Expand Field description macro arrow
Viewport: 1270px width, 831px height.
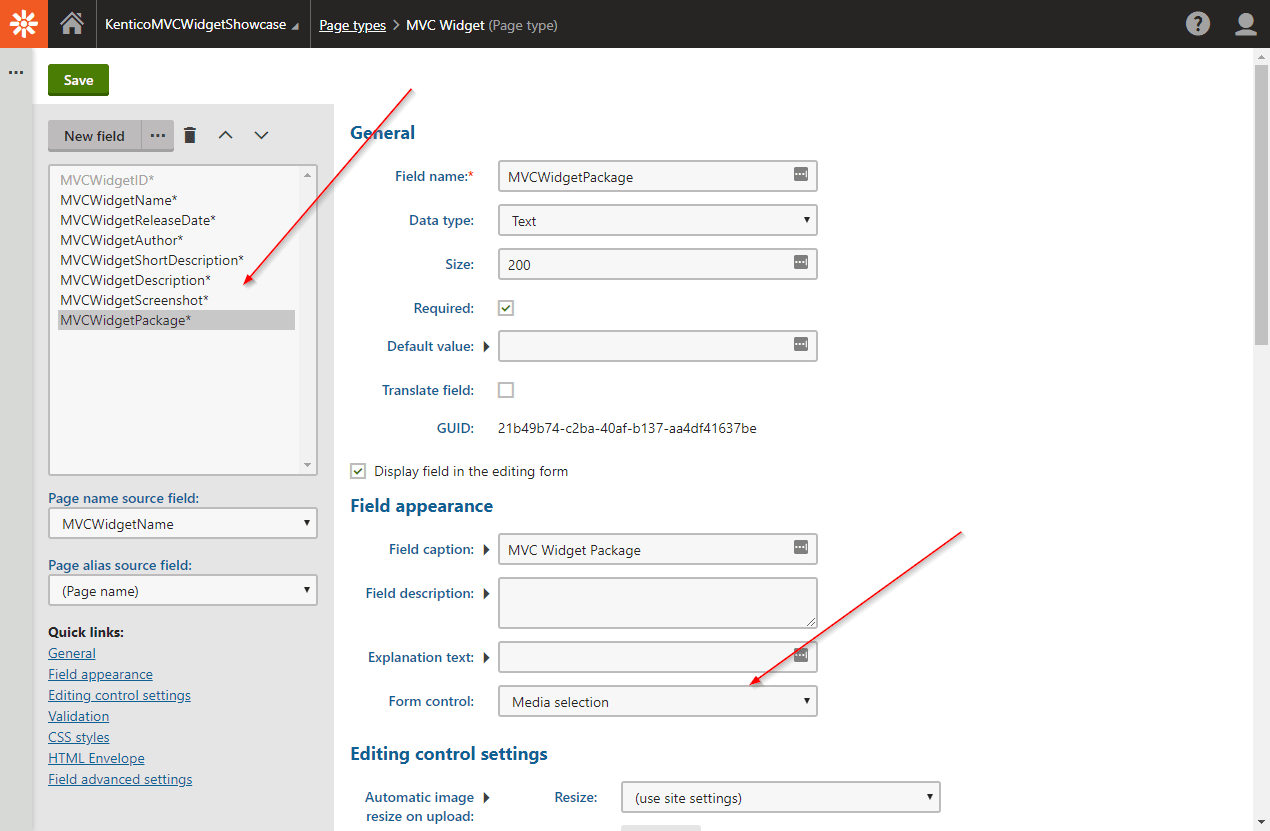pos(487,593)
